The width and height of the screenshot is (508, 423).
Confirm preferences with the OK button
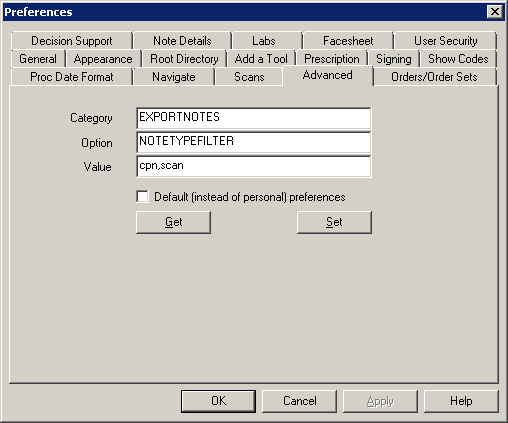point(218,401)
